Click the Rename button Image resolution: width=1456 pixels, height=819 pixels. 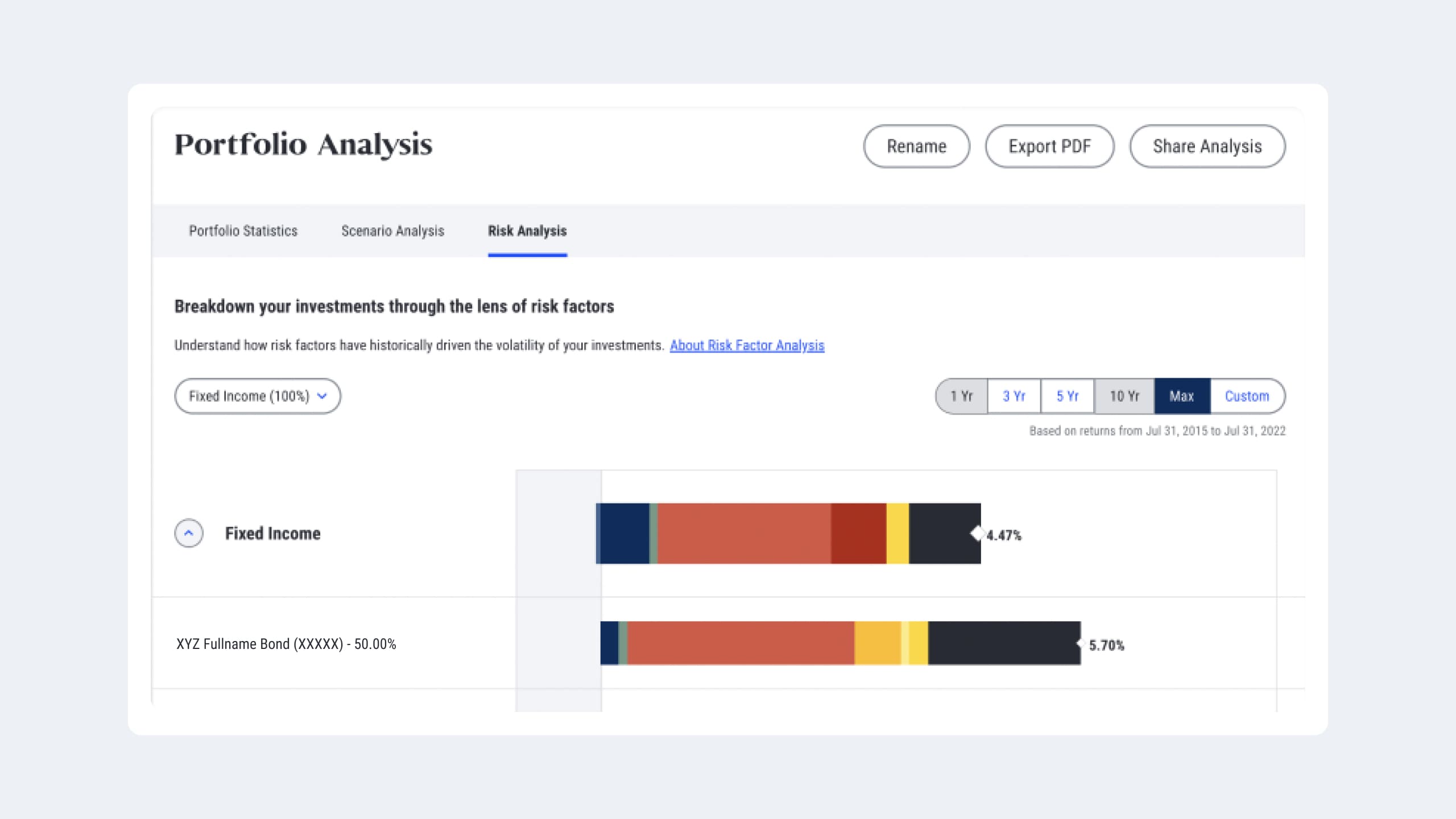916,146
